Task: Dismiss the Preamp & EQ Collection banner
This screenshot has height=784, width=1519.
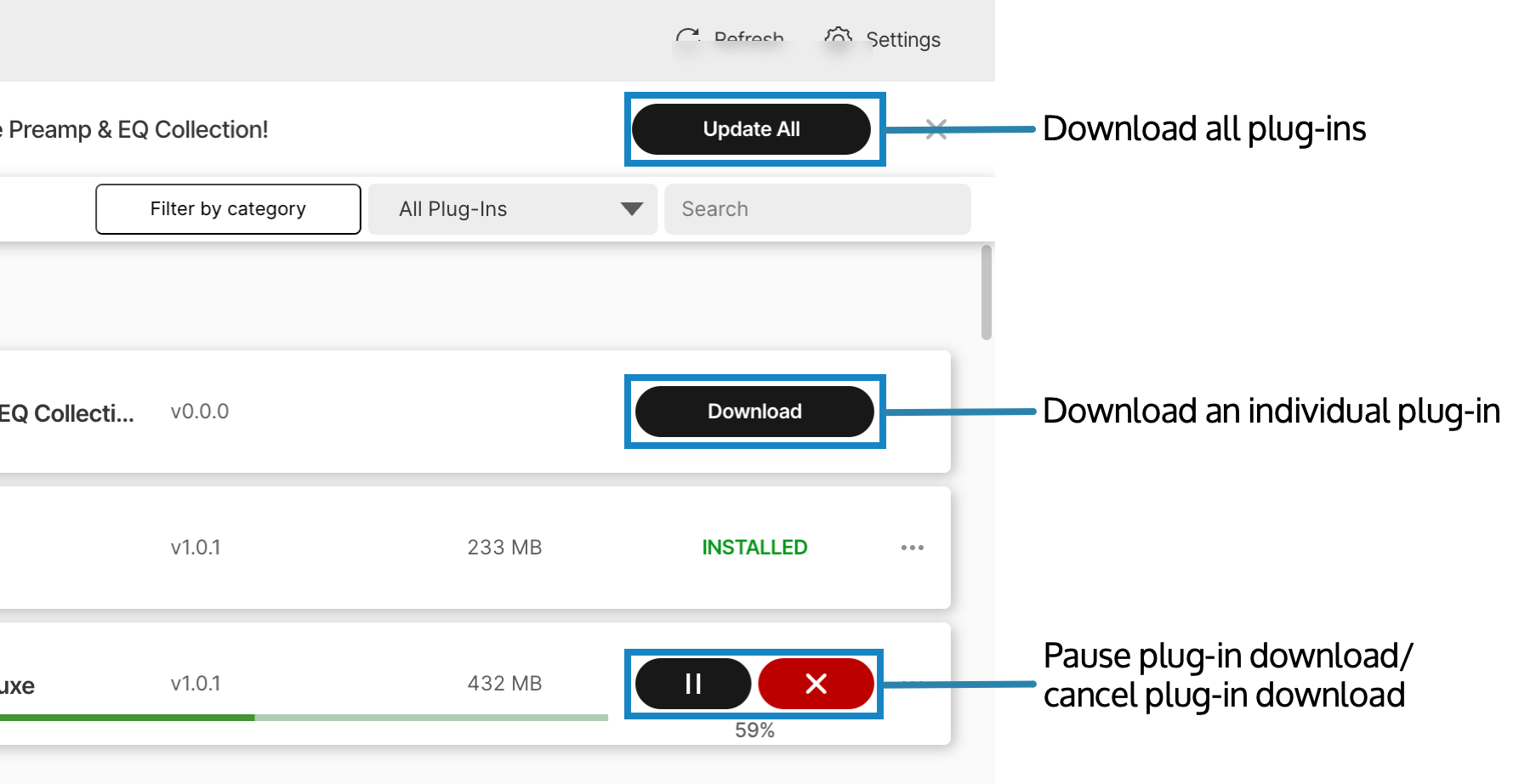Action: (x=937, y=130)
